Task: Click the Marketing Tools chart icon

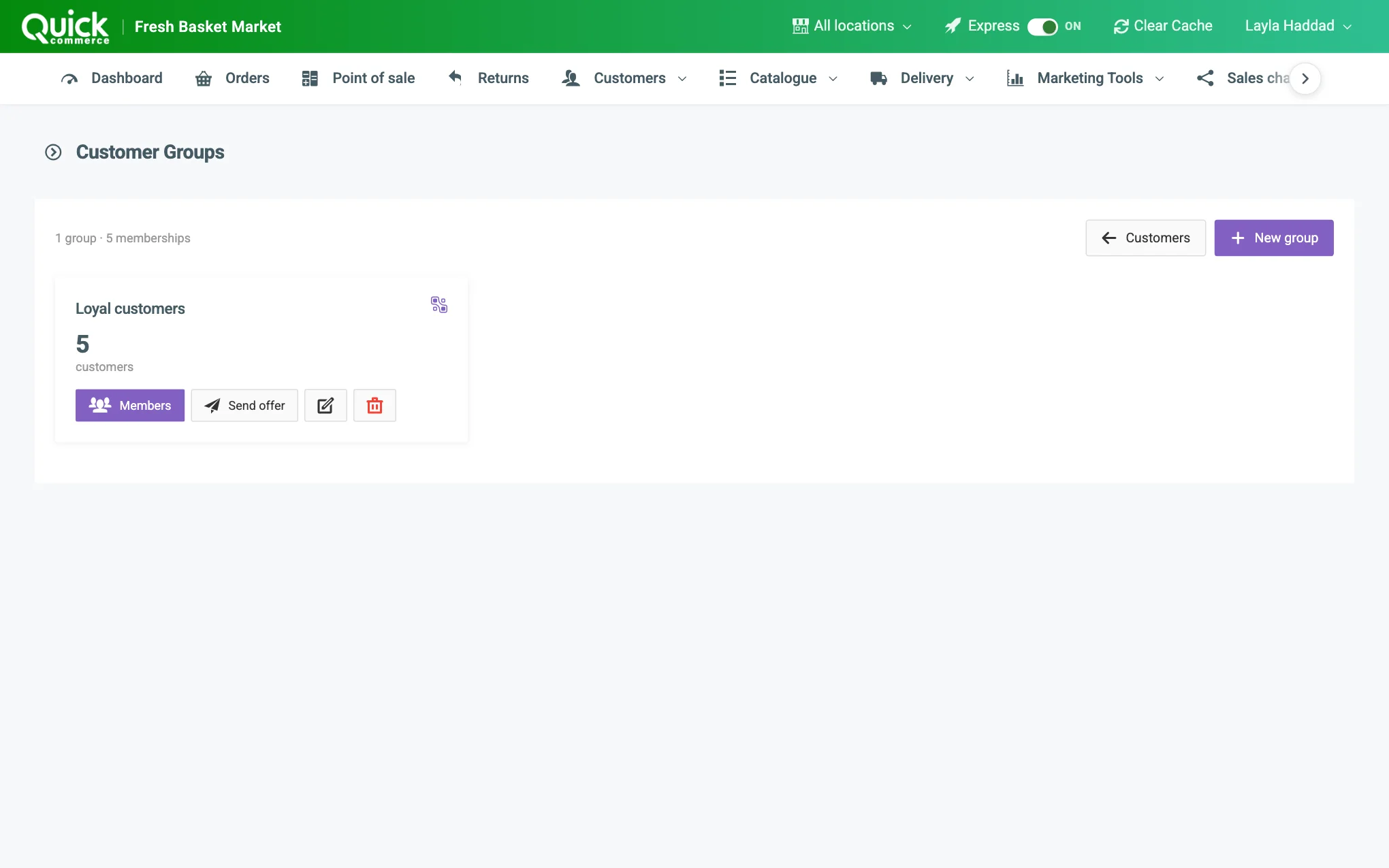Action: [x=1015, y=78]
